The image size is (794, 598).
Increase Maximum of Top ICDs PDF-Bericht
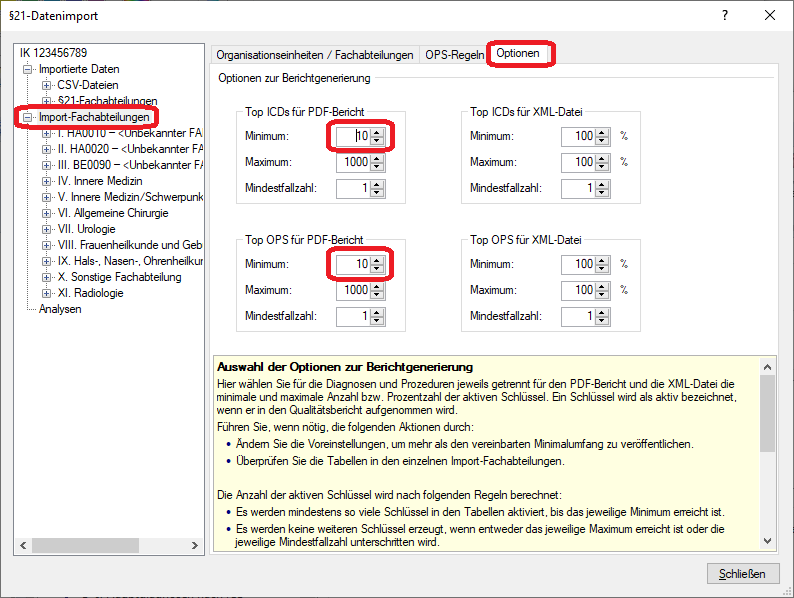click(x=377, y=158)
